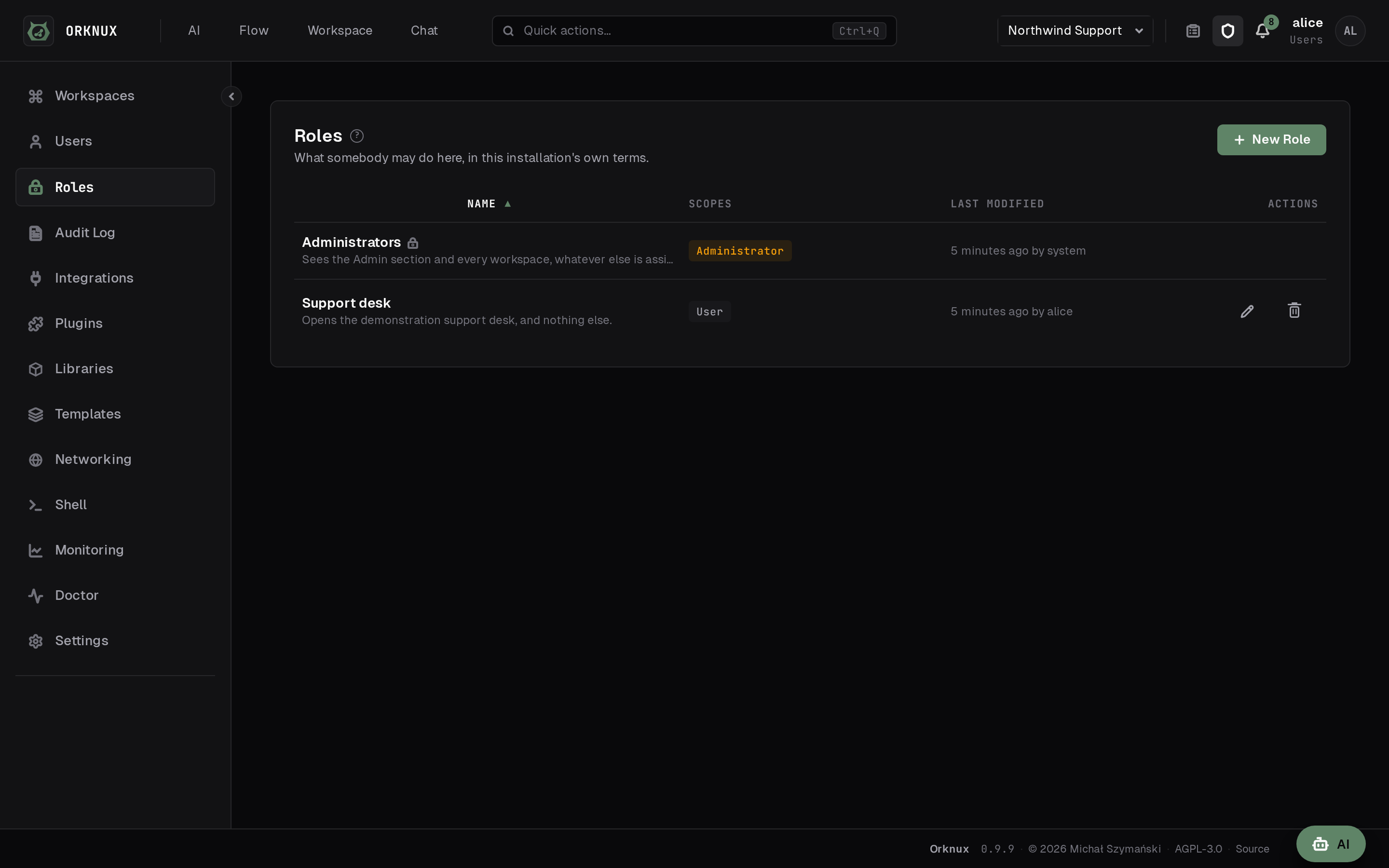Click the User scope badge
Image resolution: width=1389 pixels, height=868 pixels.
(x=709, y=312)
